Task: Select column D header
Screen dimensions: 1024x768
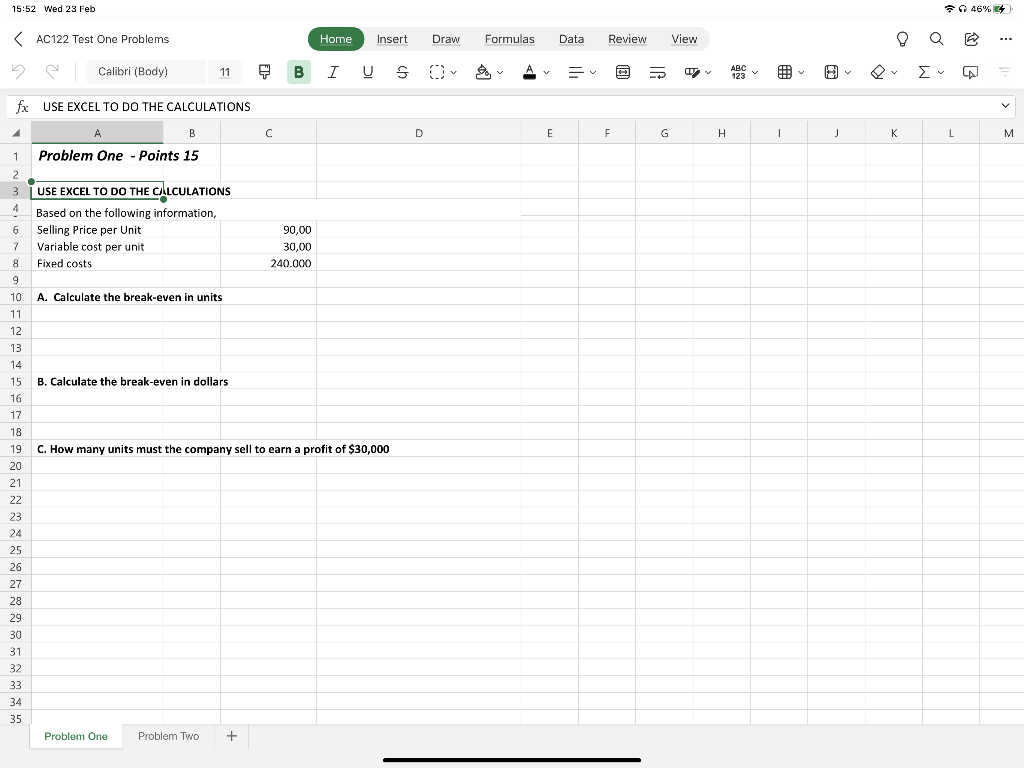Action: click(419, 133)
